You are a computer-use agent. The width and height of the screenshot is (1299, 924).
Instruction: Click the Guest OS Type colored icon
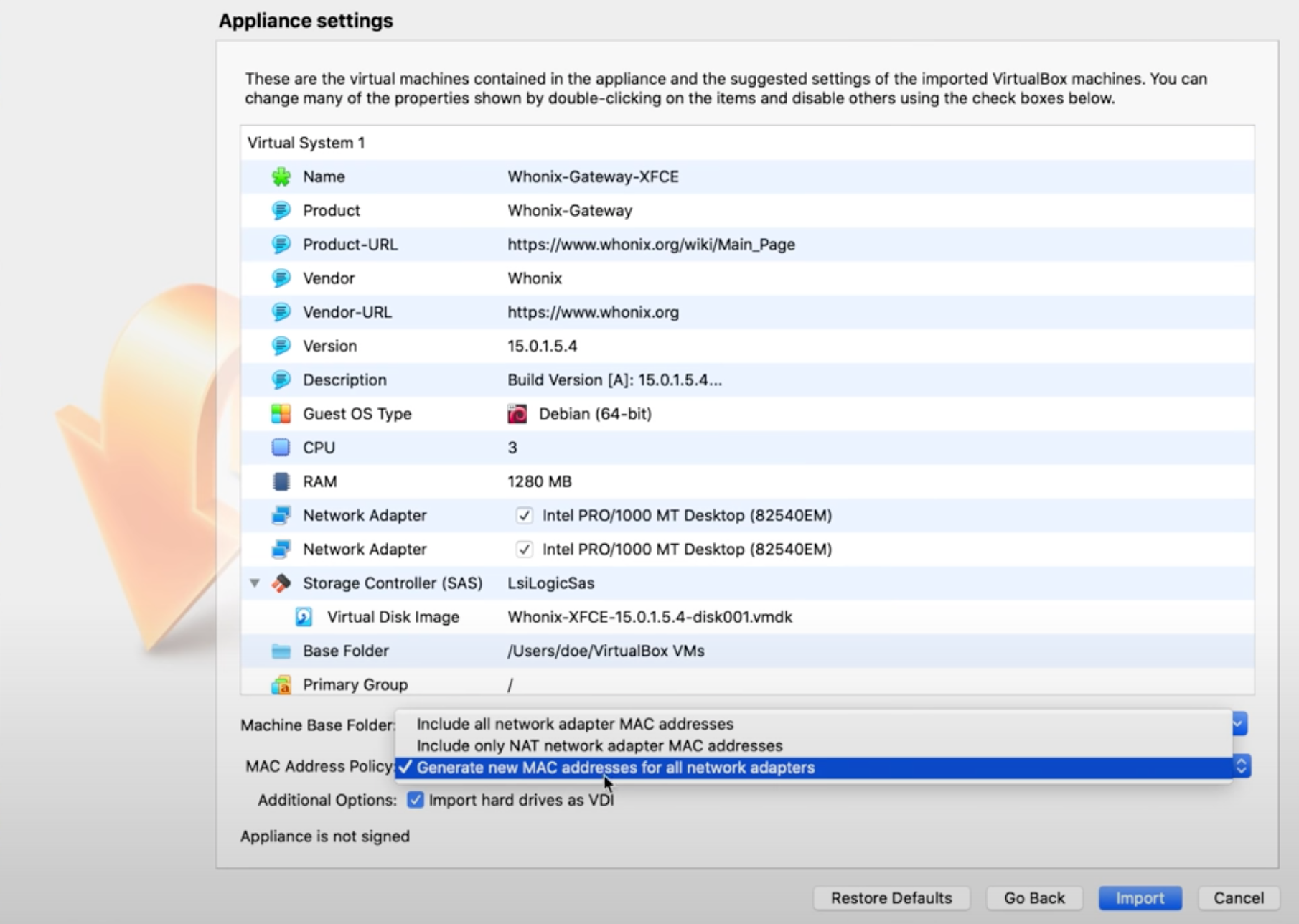pos(281,413)
